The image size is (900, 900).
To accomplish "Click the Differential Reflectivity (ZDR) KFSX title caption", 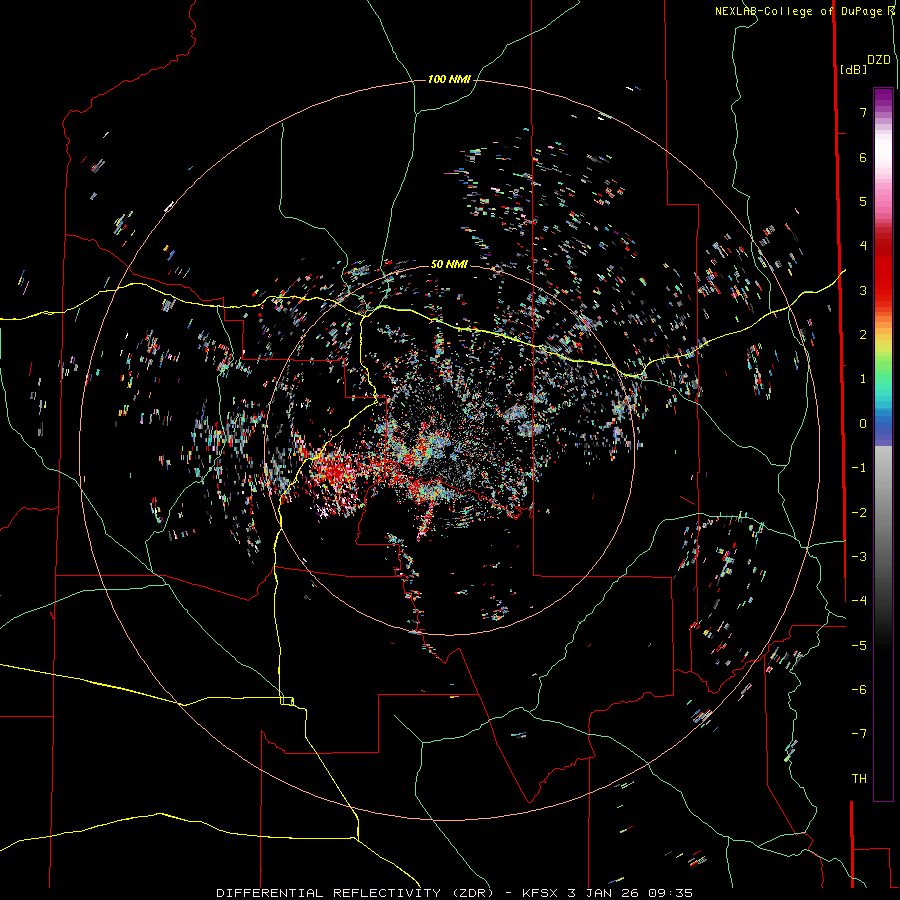I will pyautogui.click(x=455, y=893).
